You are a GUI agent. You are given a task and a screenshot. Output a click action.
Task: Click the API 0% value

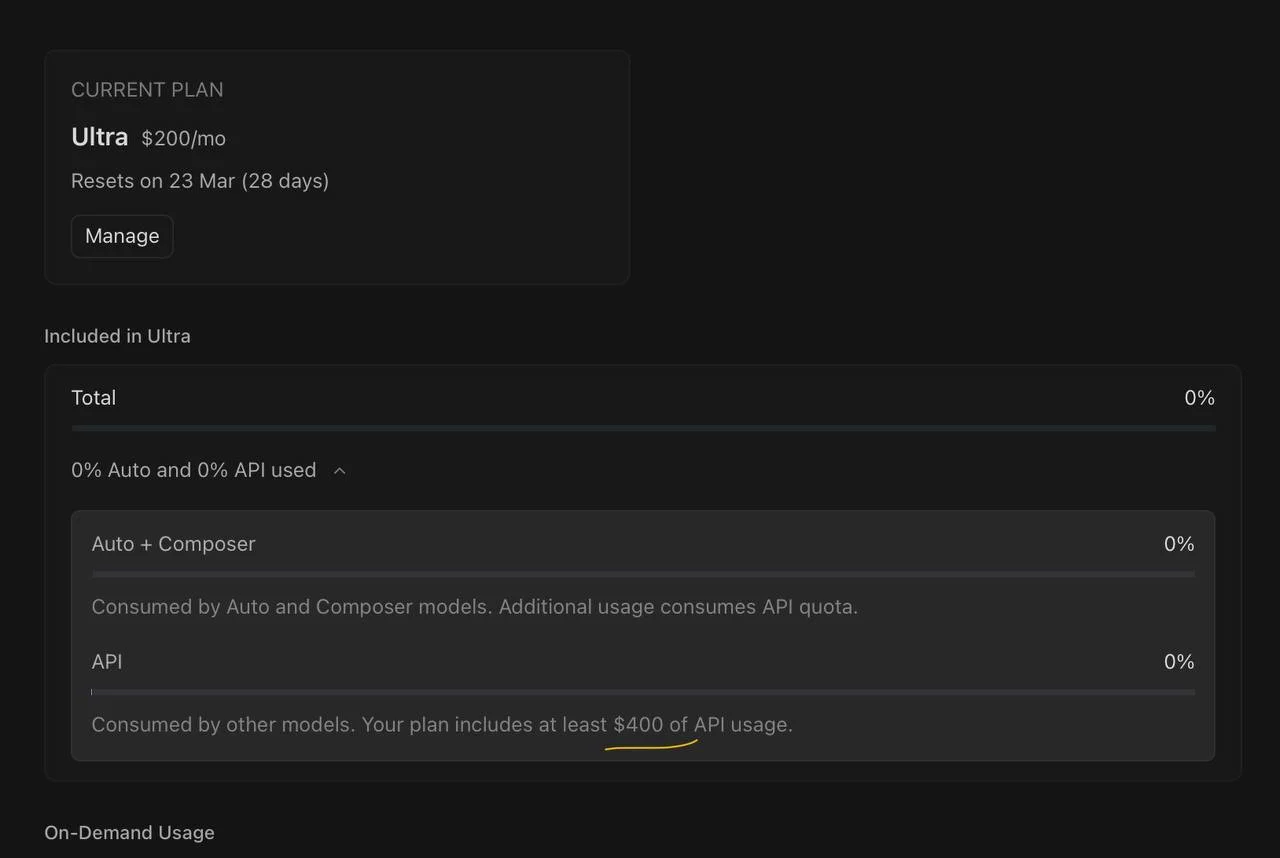(x=1179, y=662)
